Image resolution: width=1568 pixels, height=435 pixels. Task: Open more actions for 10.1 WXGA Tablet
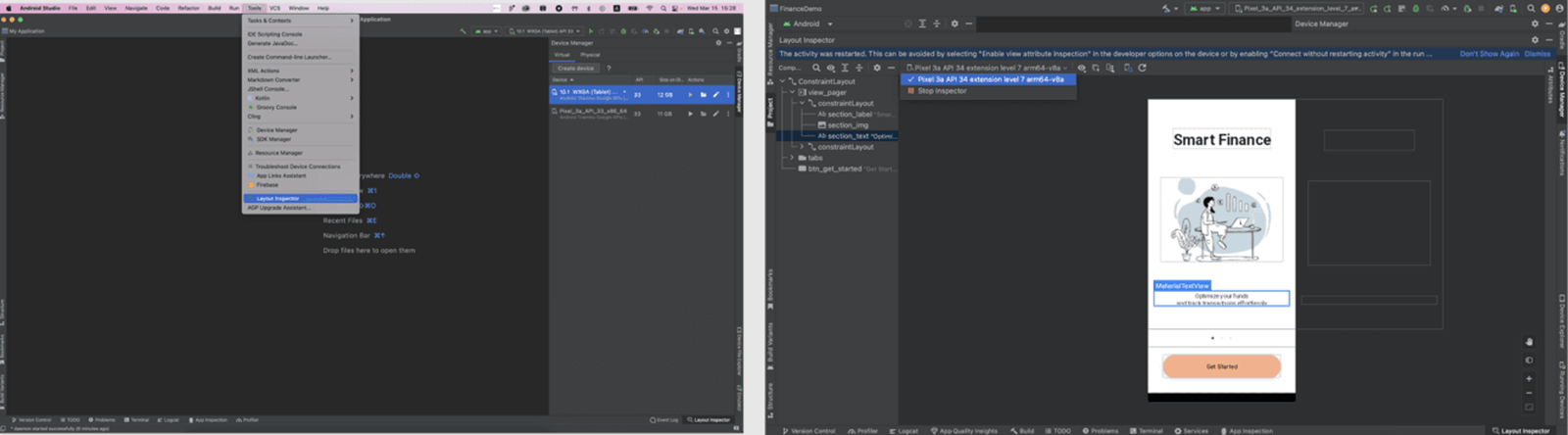tap(728, 95)
